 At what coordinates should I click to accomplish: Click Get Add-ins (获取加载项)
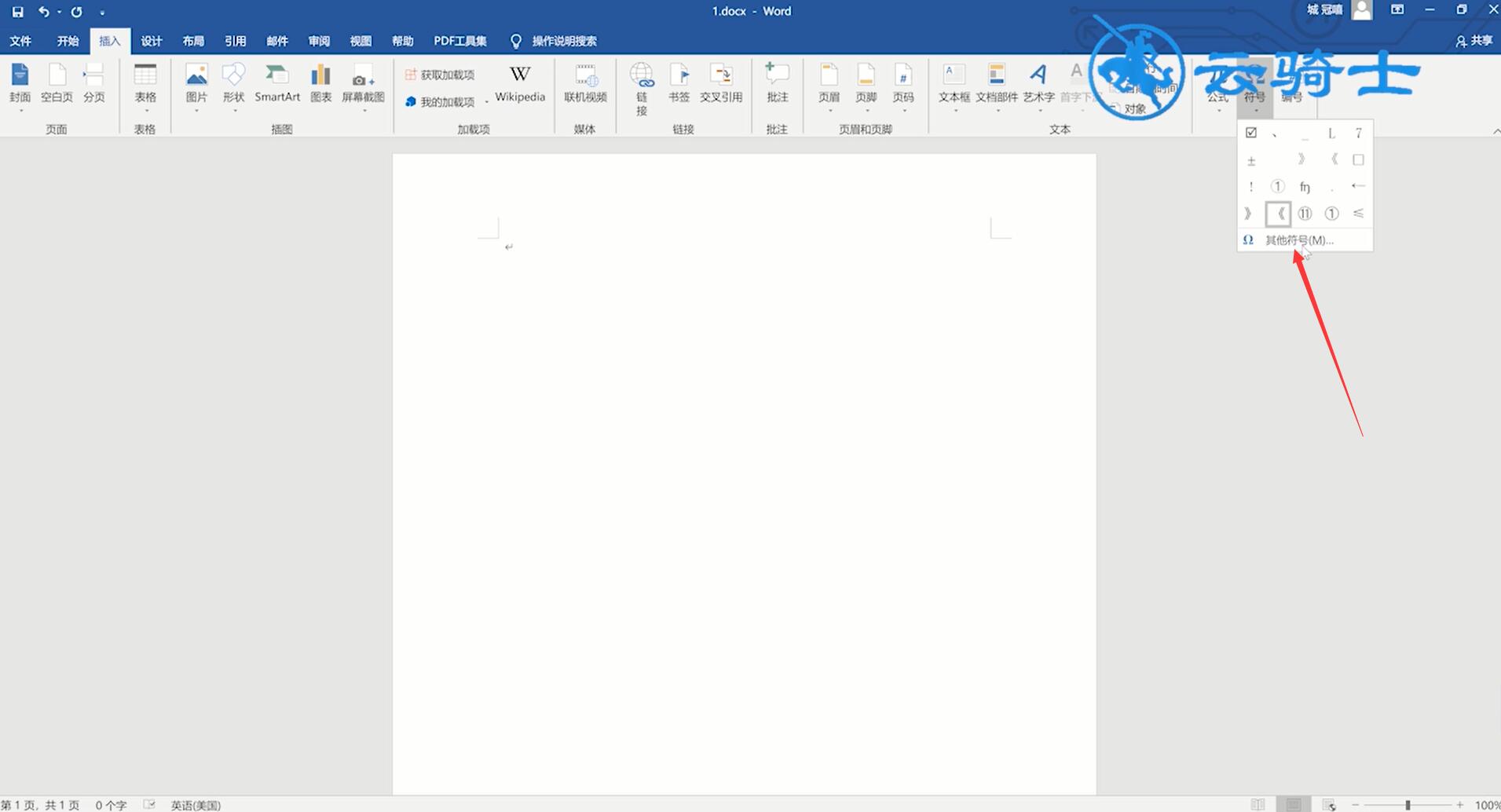tap(440, 75)
